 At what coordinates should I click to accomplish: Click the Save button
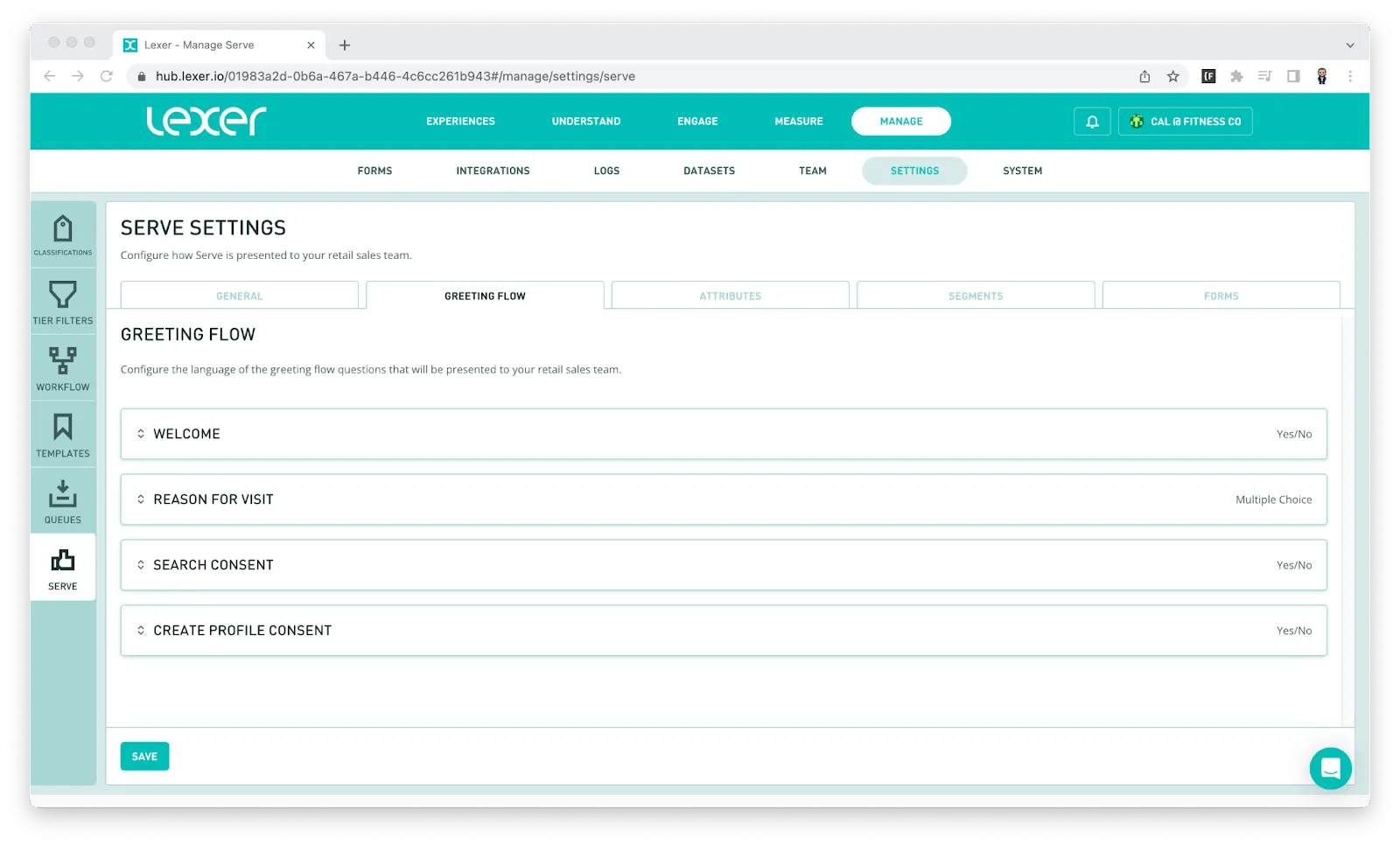[144, 757]
